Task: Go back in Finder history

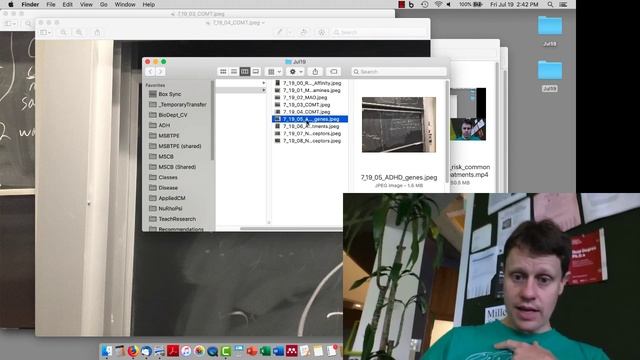Action: tap(150, 71)
